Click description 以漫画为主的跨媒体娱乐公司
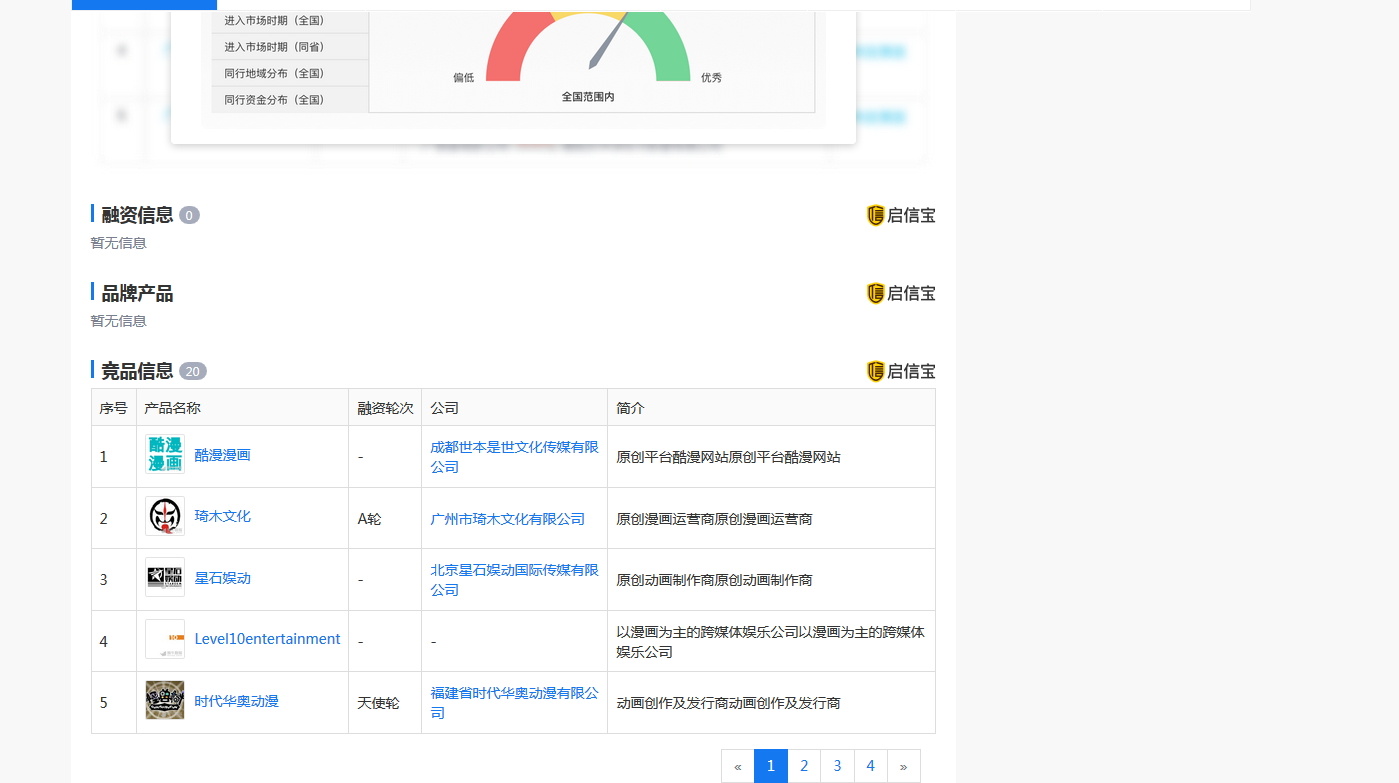 coord(771,642)
